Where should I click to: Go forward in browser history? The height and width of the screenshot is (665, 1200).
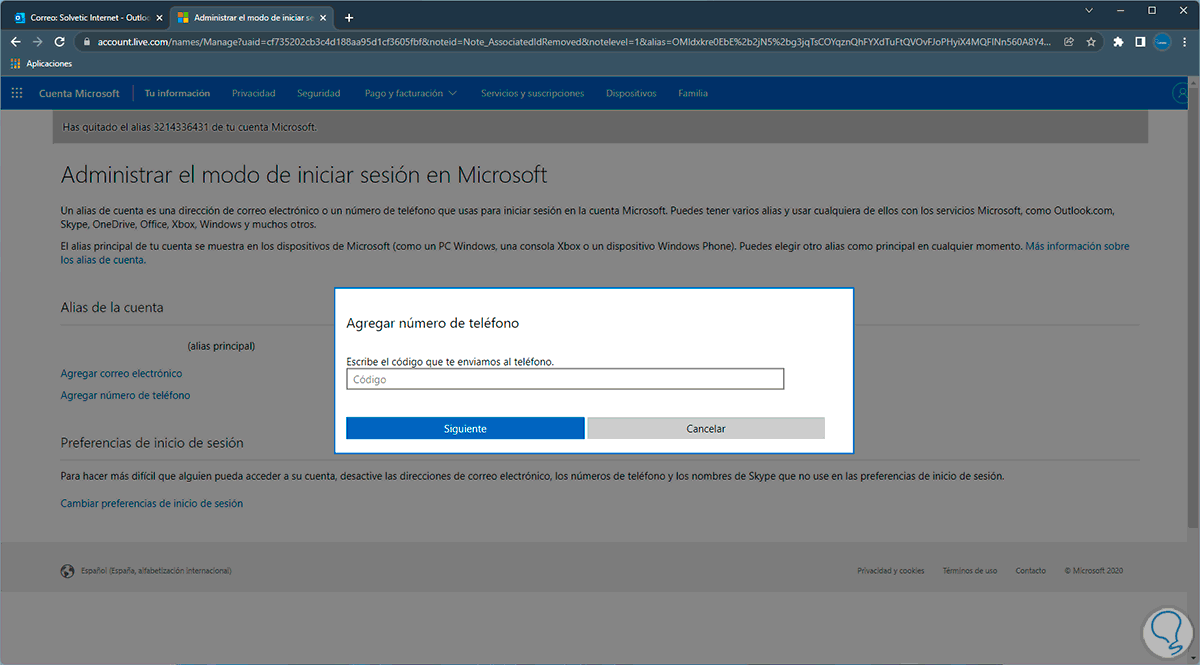click(38, 42)
